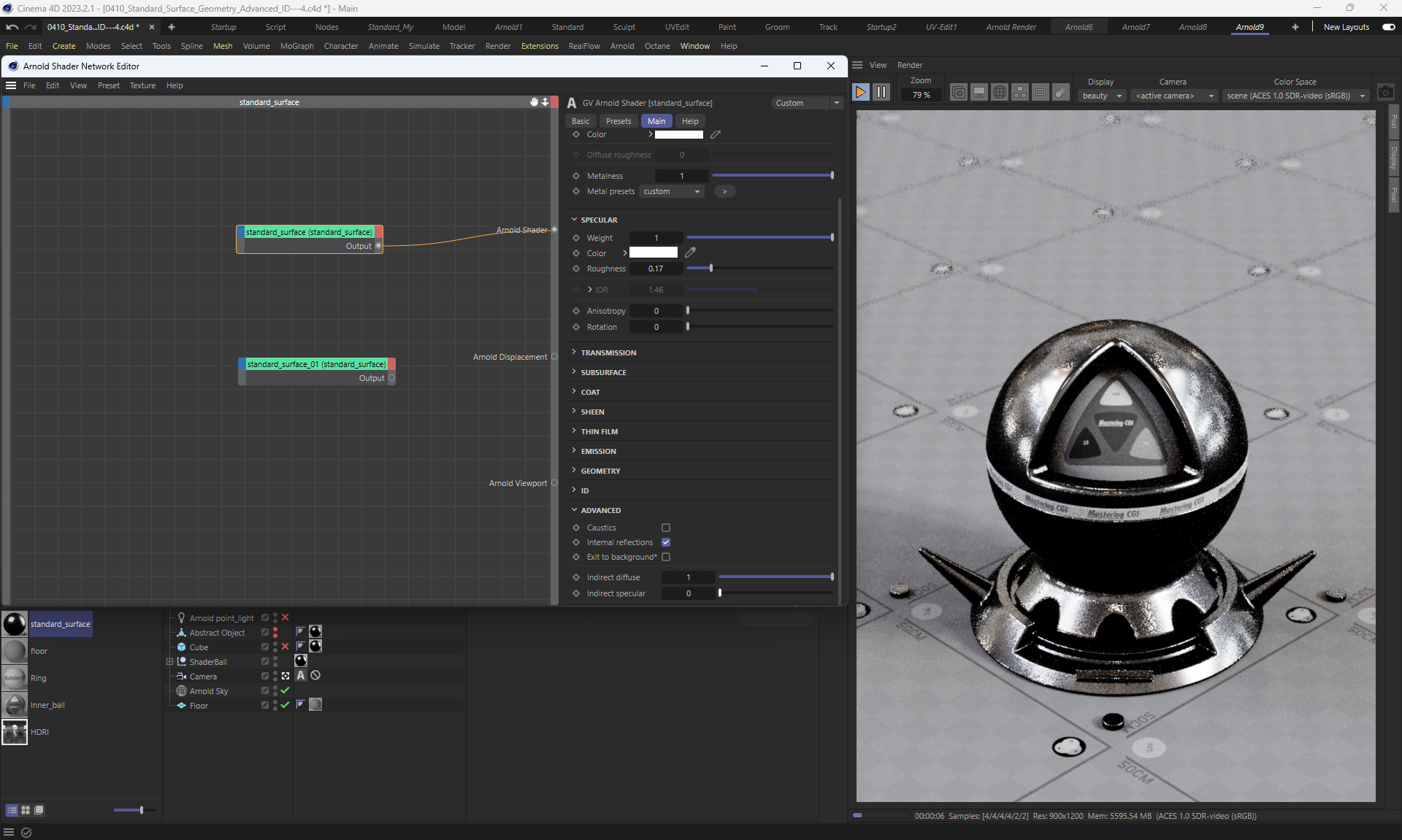Switch material manager to grid view
Image resolution: width=1402 pixels, height=840 pixels.
pyautogui.click(x=26, y=810)
